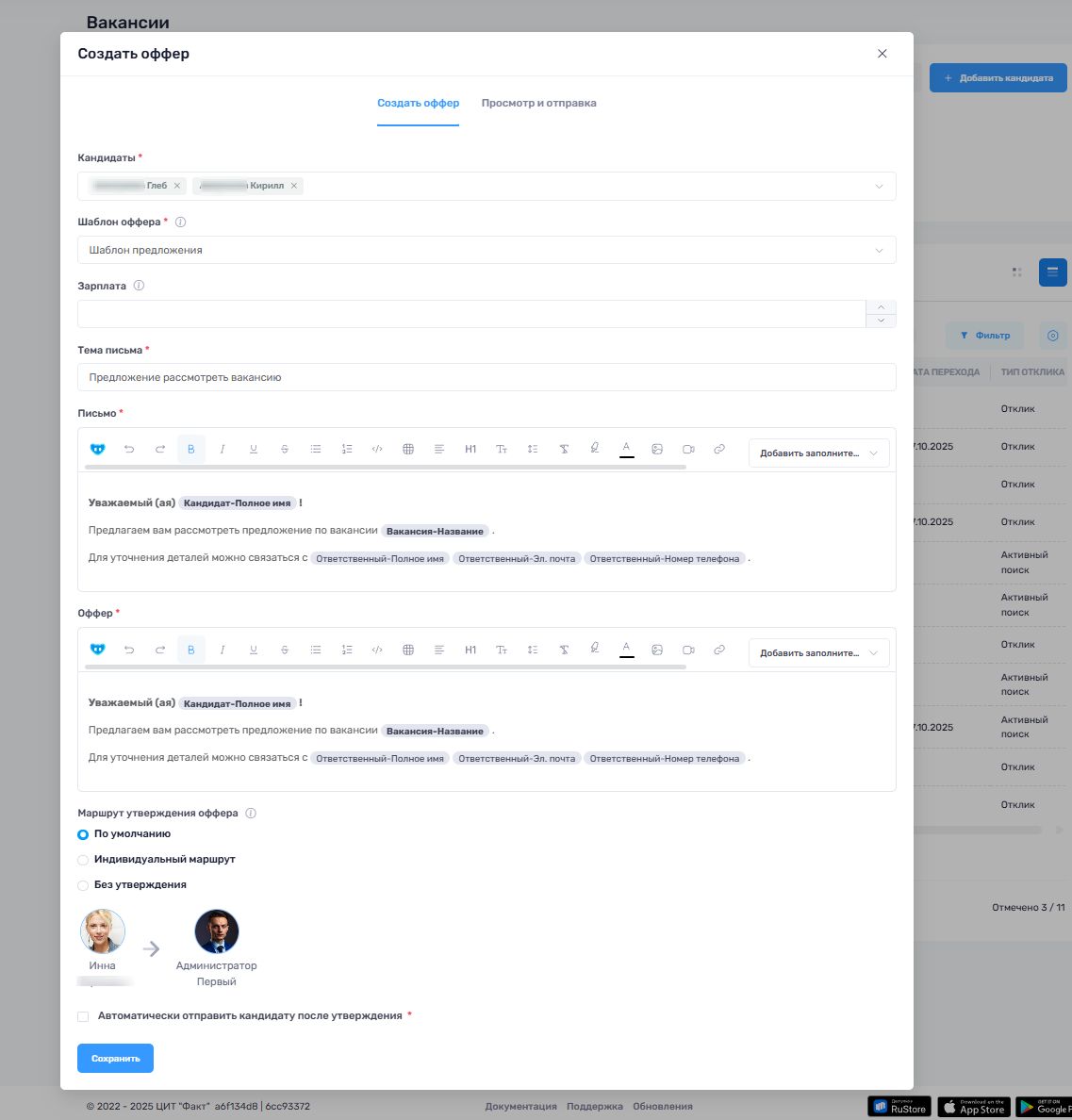
Task: Remove candidate Глеб from the list
Action: (177, 186)
